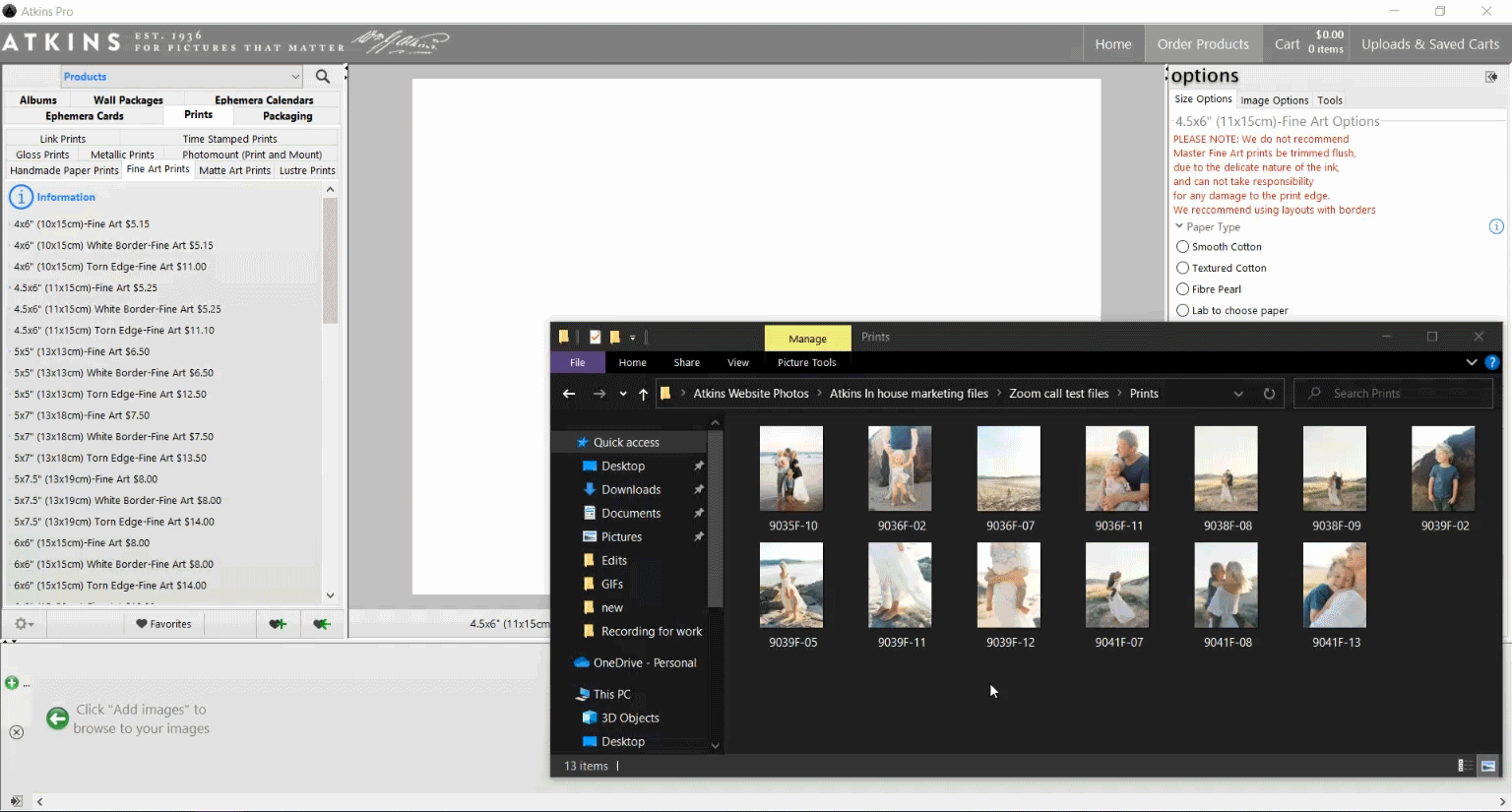Viewport: 1512px width, 812px height.
Task: Open Explorer recent locations dropdown
Action: click(623, 394)
